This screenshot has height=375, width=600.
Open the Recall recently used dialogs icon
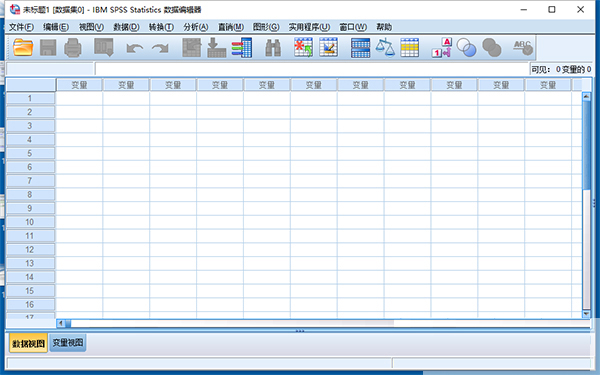(104, 48)
